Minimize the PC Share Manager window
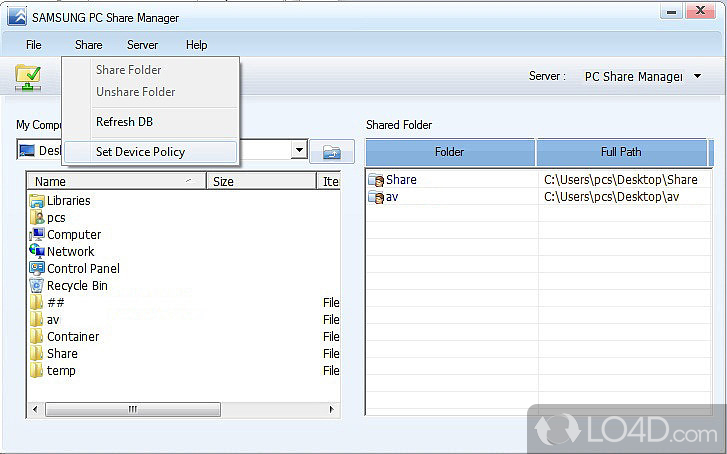 coord(671,11)
